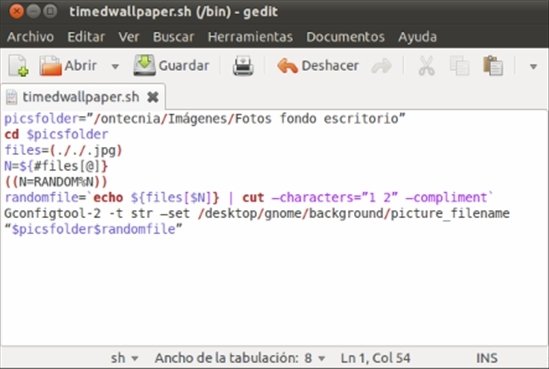The height and width of the screenshot is (369, 549).
Task: Undo last change with Deshacer
Action: (318, 65)
